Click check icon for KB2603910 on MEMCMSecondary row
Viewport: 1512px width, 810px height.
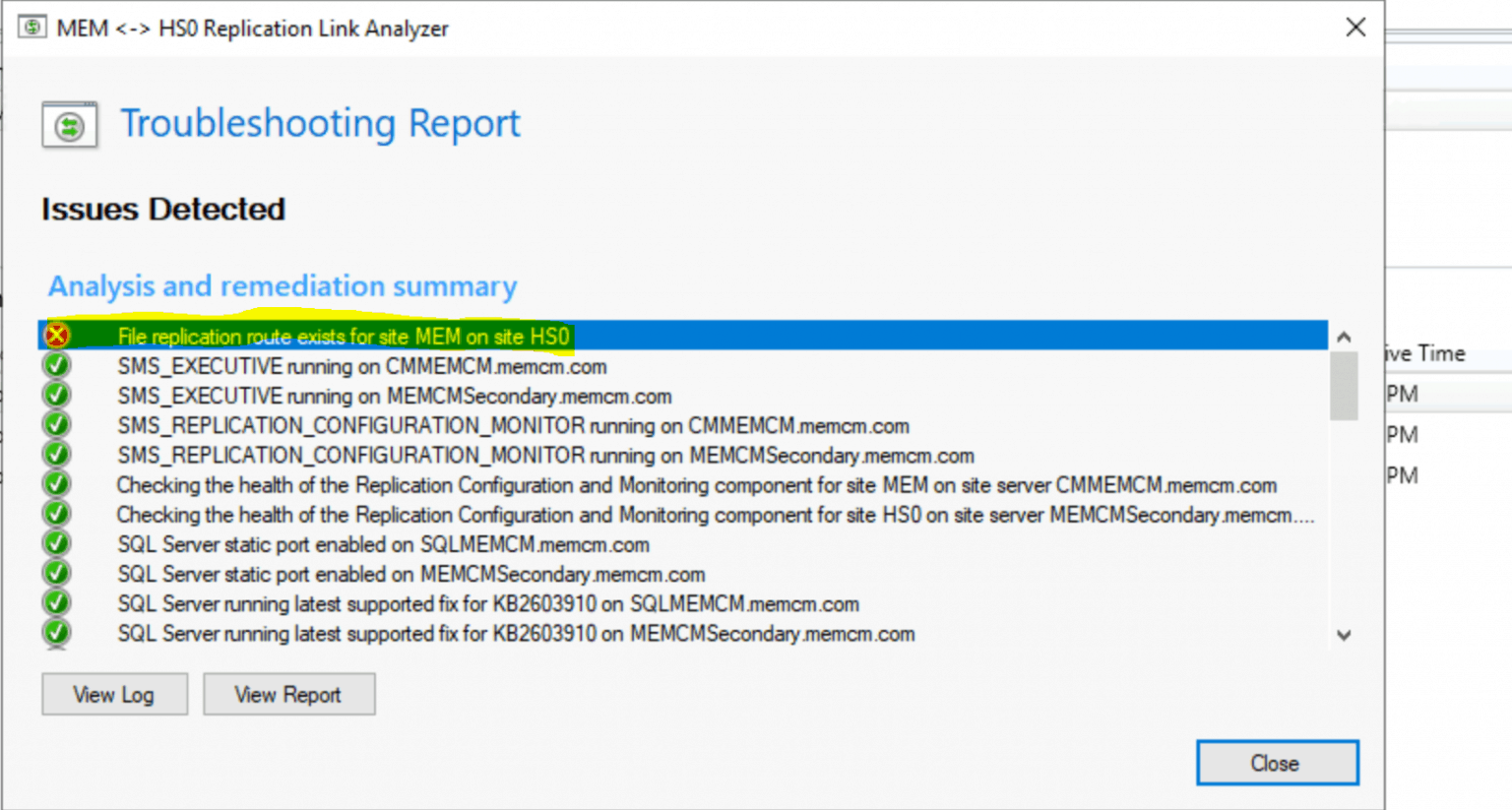[57, 633]
